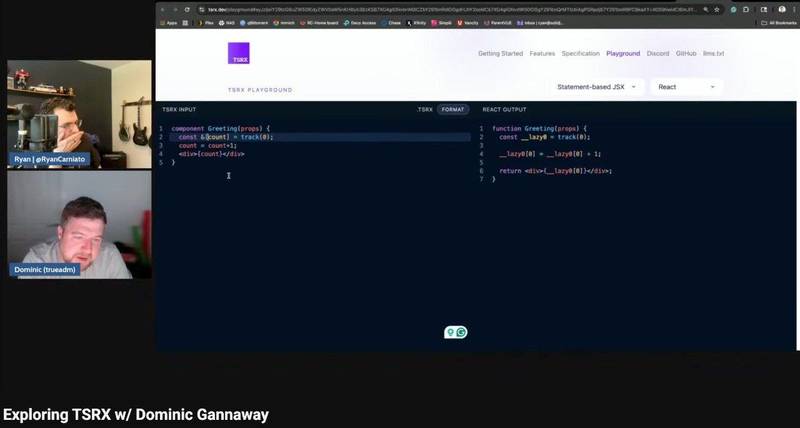Viewport: 800px width, 428px height.
Task: Click the FORMAT button
Action: point(453,110)
